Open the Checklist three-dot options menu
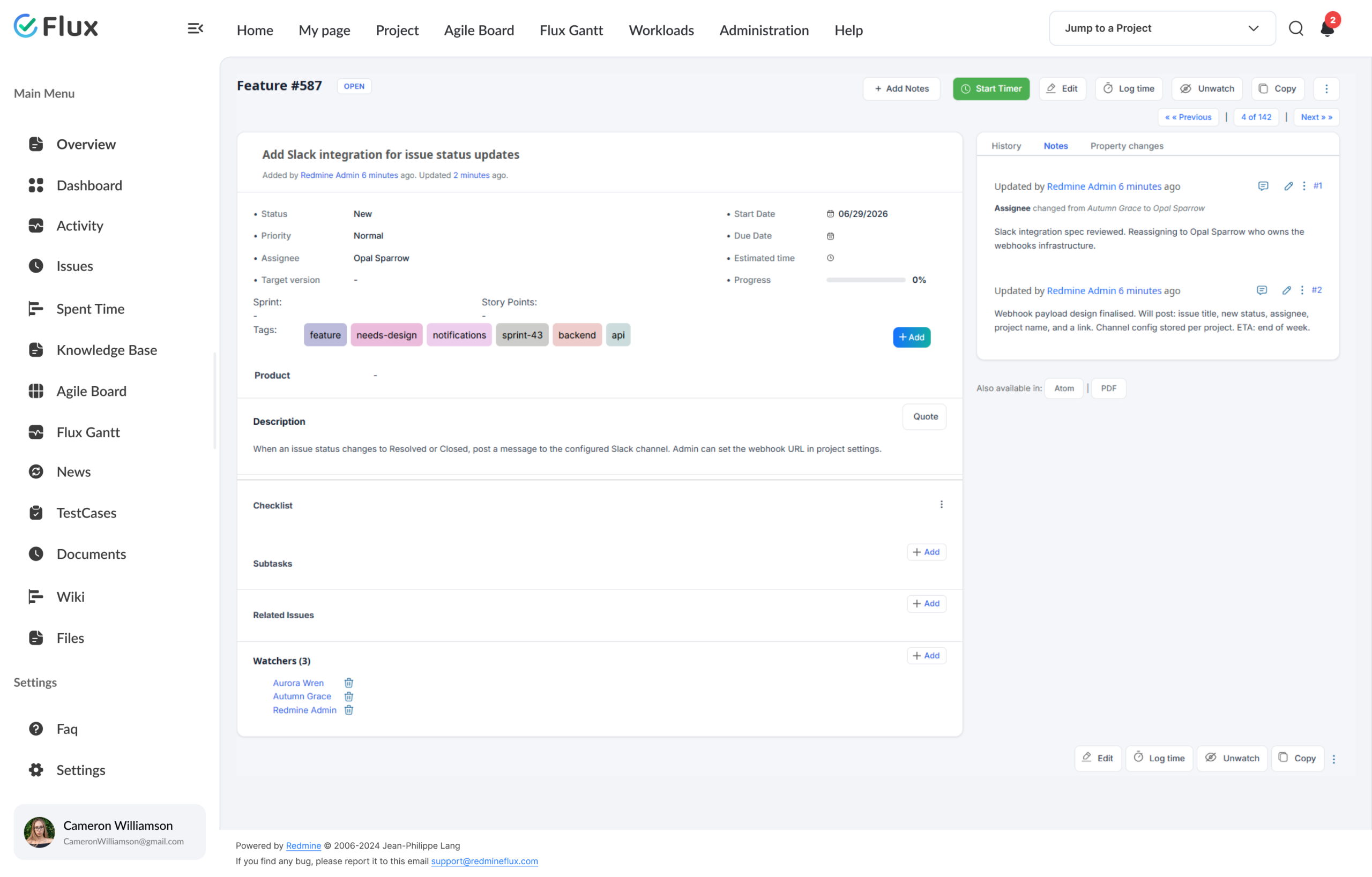The image size is (1372, 877). pyautogui.click(x=941, y=505)
